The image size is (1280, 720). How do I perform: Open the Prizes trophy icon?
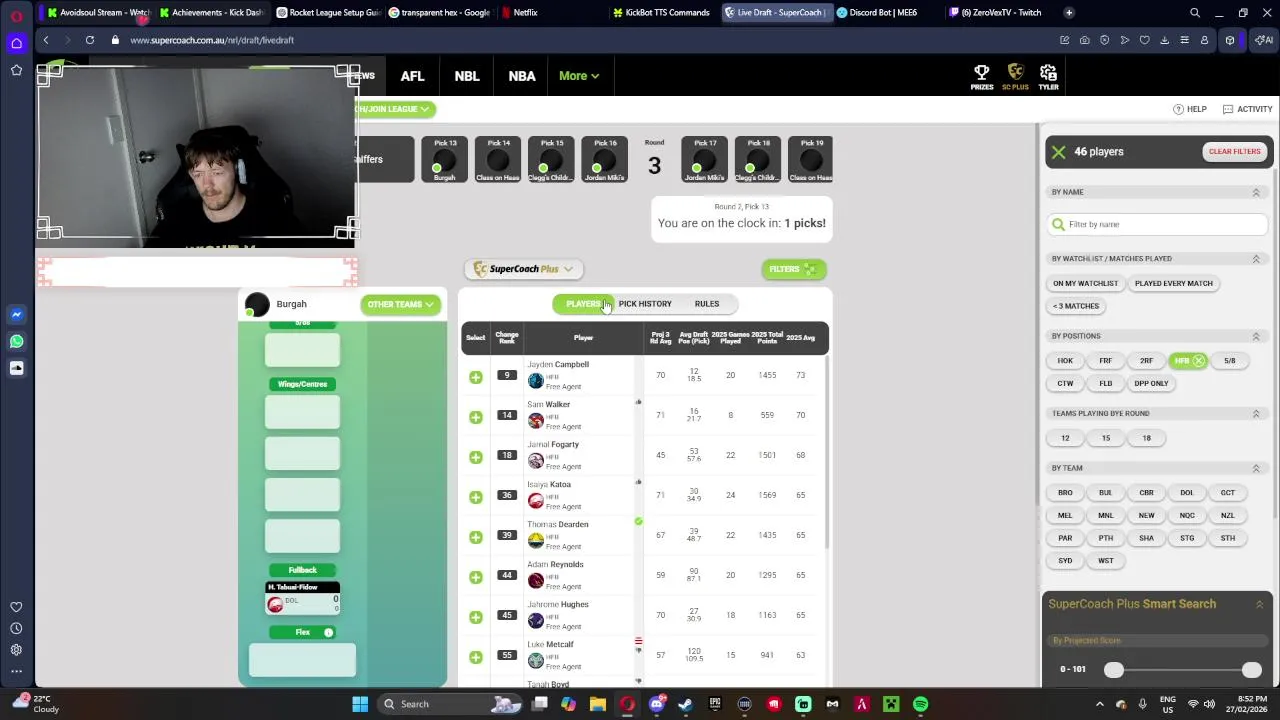tap(982, 76)
